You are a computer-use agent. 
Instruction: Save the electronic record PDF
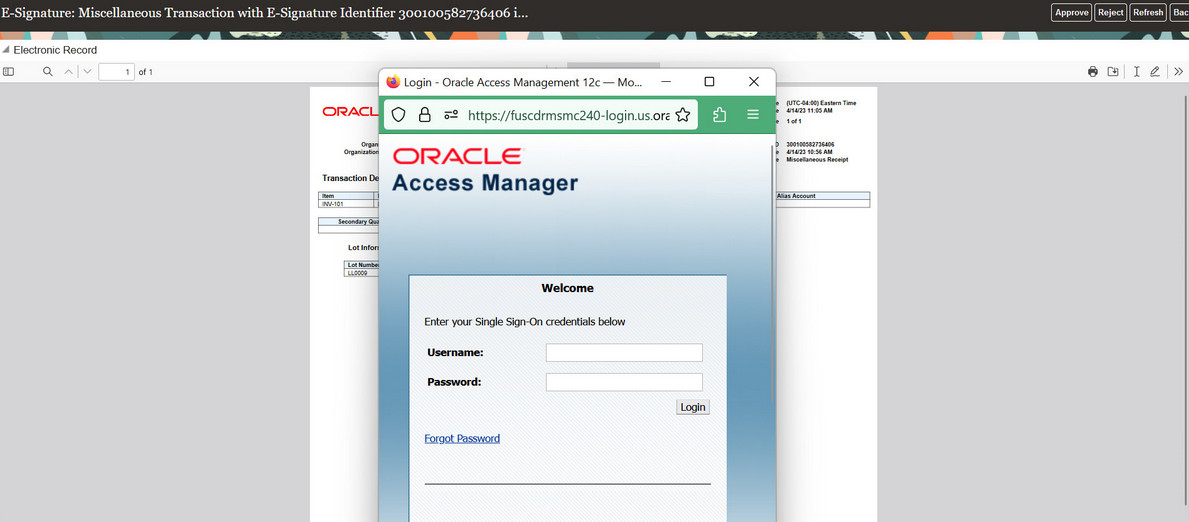coord(1113,71)
